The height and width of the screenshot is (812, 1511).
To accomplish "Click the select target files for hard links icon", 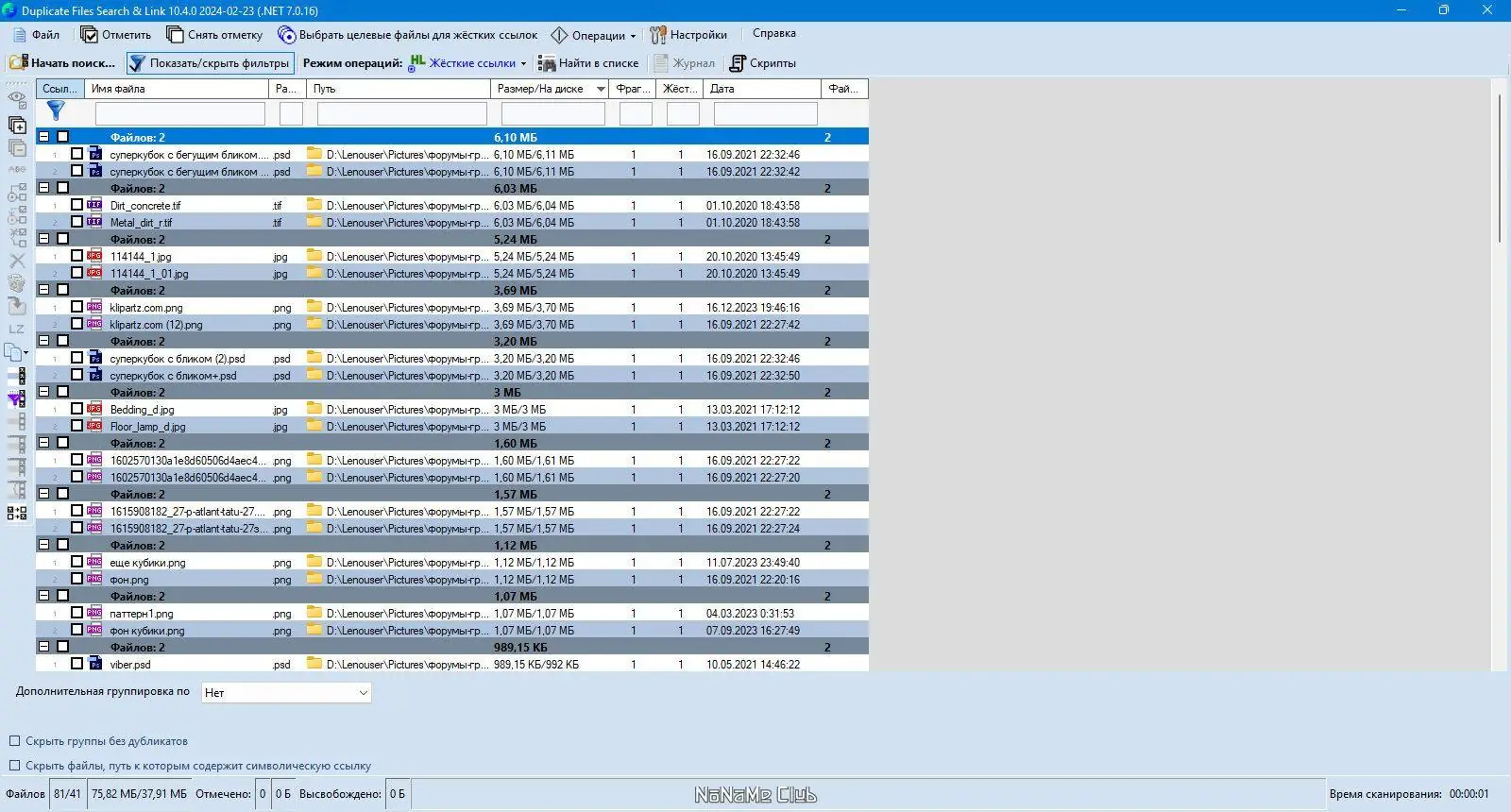I will [x=286, y=35].
